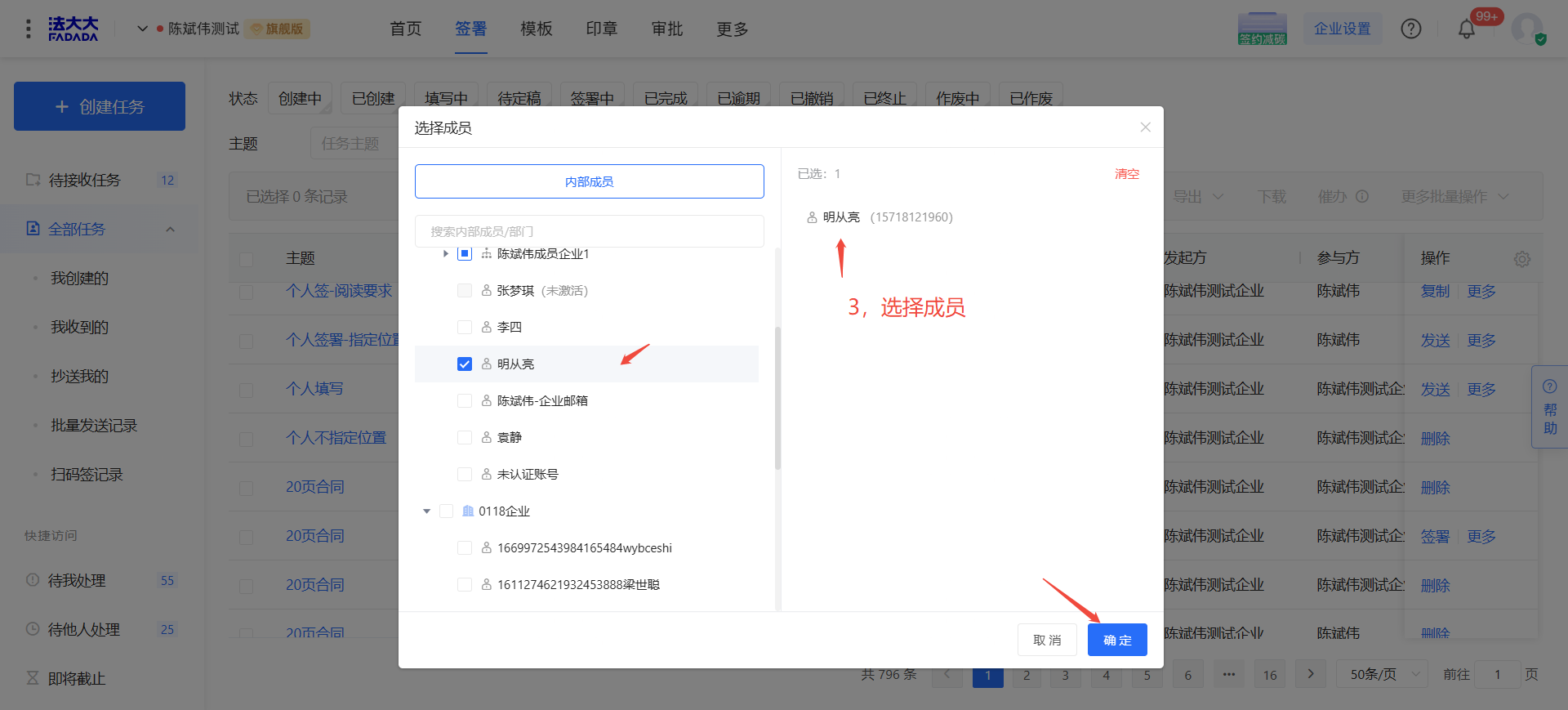Viewport: 1568px width, 710px height.
Task: Open the company switcher dropdown arrow
Action: tap(142, 29)
